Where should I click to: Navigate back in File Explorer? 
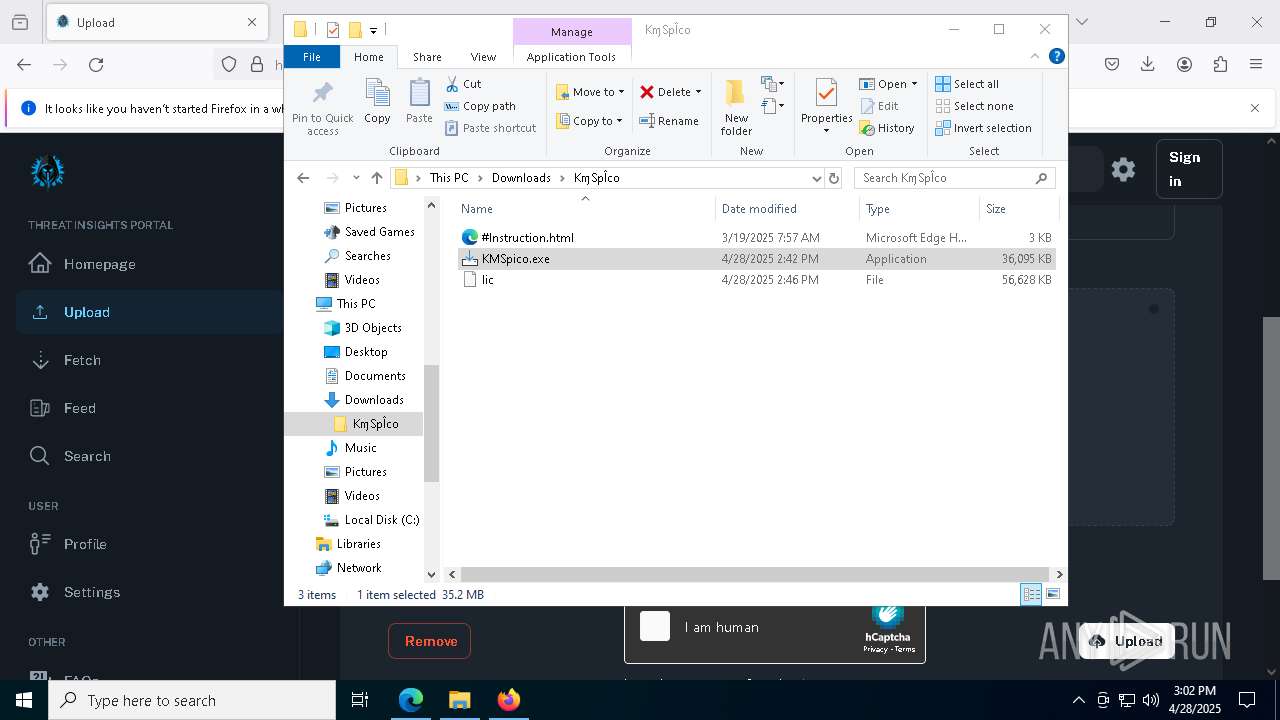tap(303, 178)
